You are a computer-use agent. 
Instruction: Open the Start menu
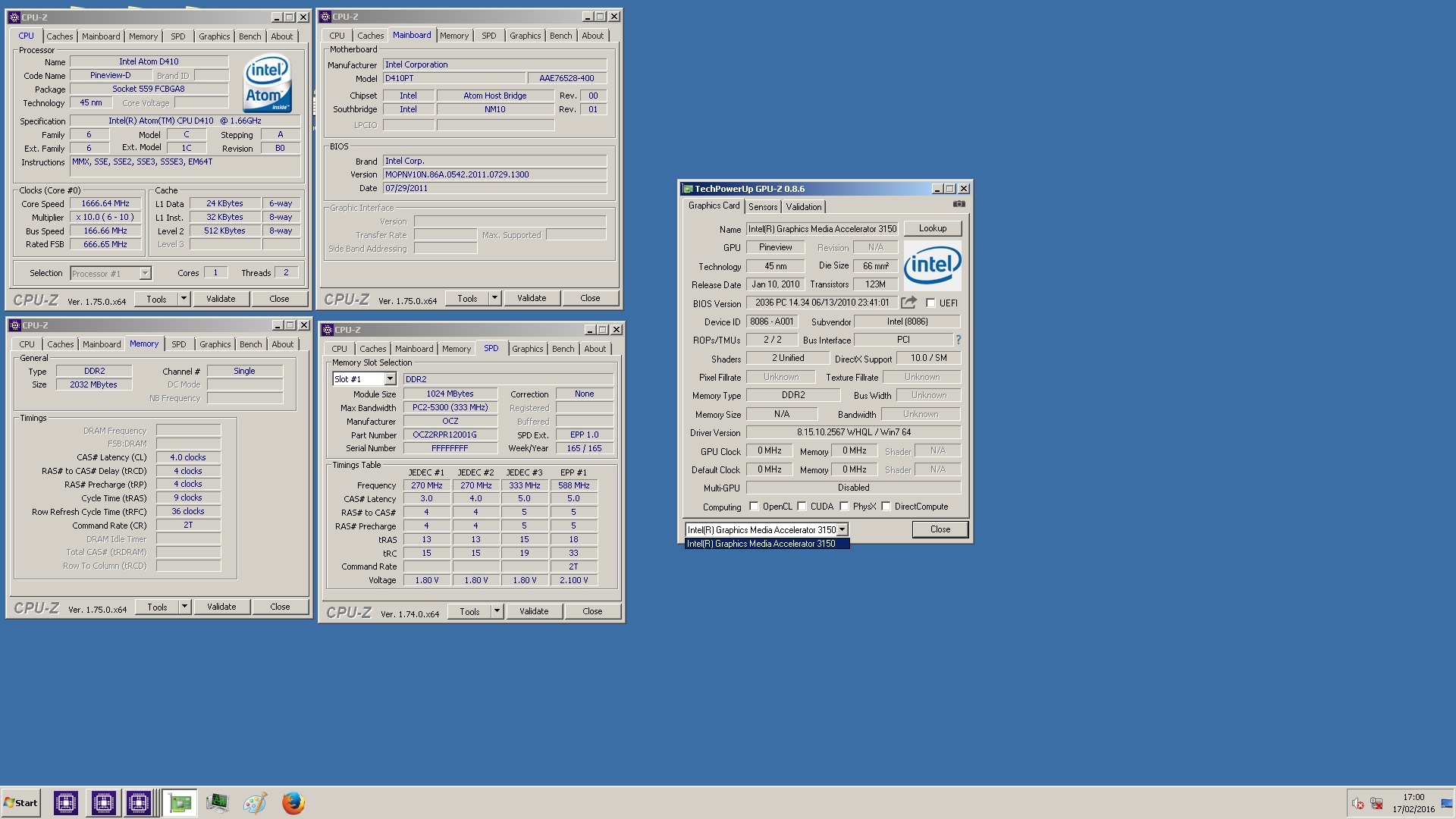tap(20, 803)
